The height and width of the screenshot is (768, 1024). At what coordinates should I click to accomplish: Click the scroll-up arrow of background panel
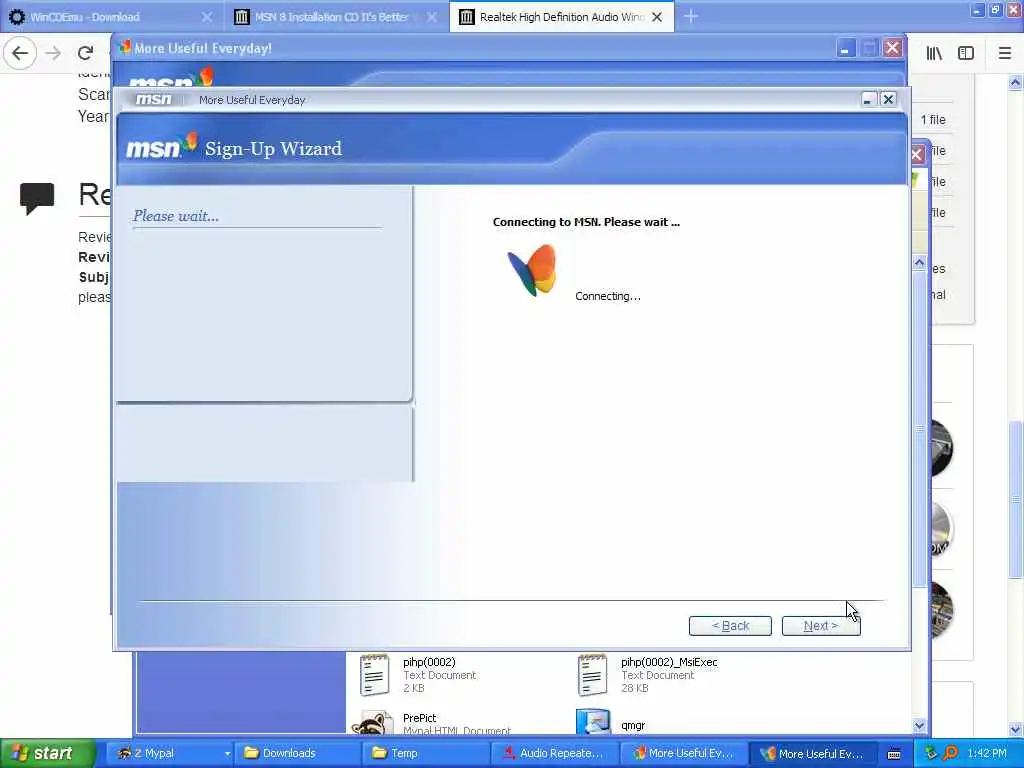tap(920, 263)
